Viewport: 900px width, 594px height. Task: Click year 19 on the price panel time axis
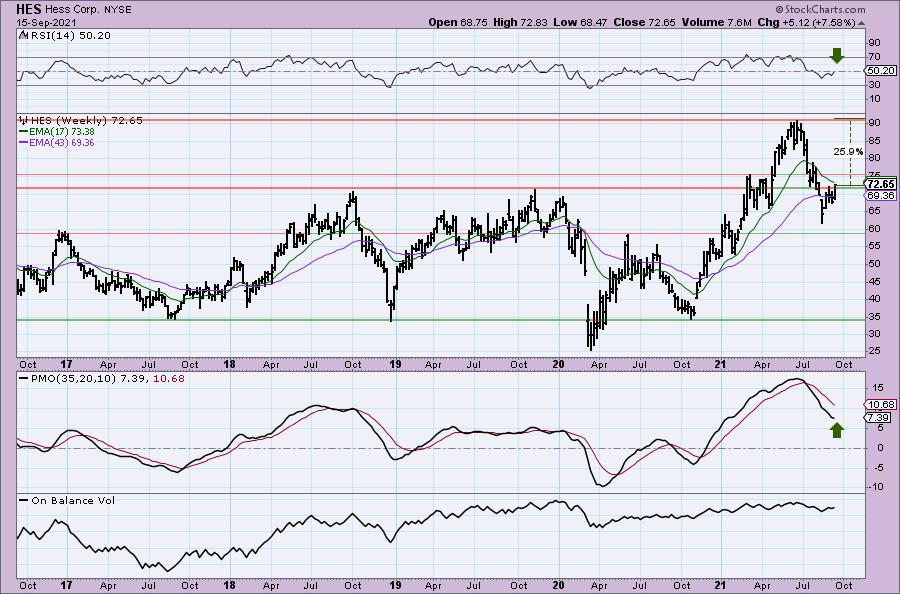click(x=395, y=364)
